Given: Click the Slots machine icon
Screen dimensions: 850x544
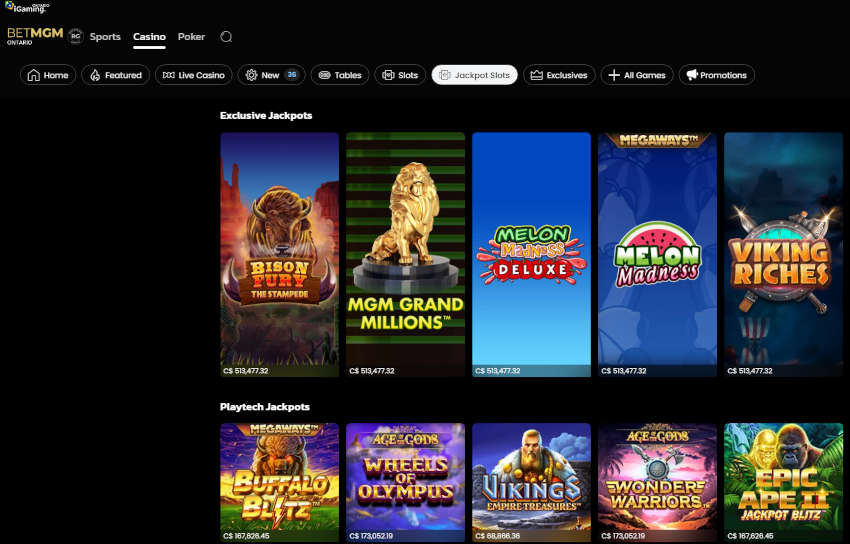Looking at the screenshot, I should click(388, 75).
